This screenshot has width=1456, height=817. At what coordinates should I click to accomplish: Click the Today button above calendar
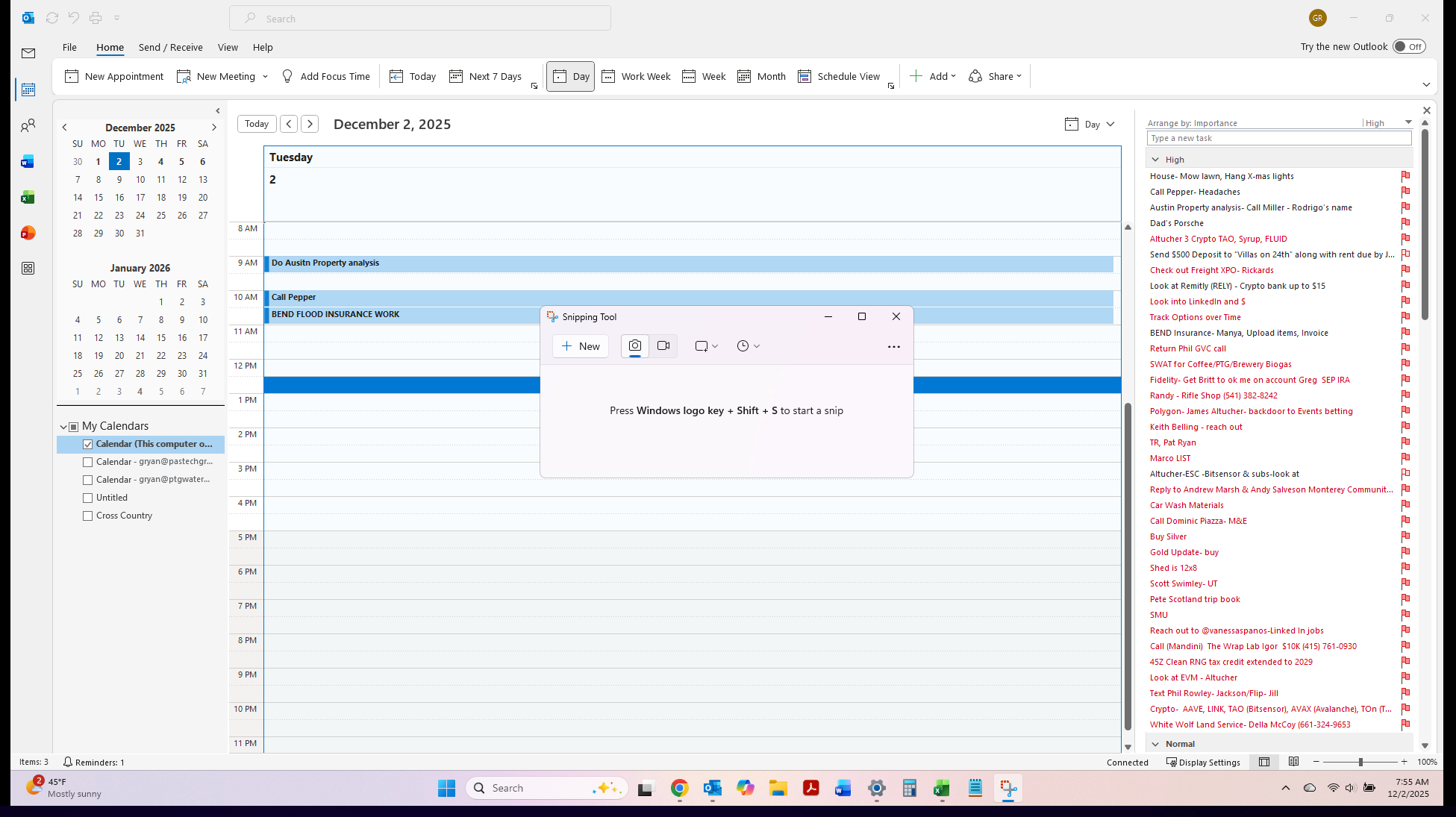click(257, 124)
